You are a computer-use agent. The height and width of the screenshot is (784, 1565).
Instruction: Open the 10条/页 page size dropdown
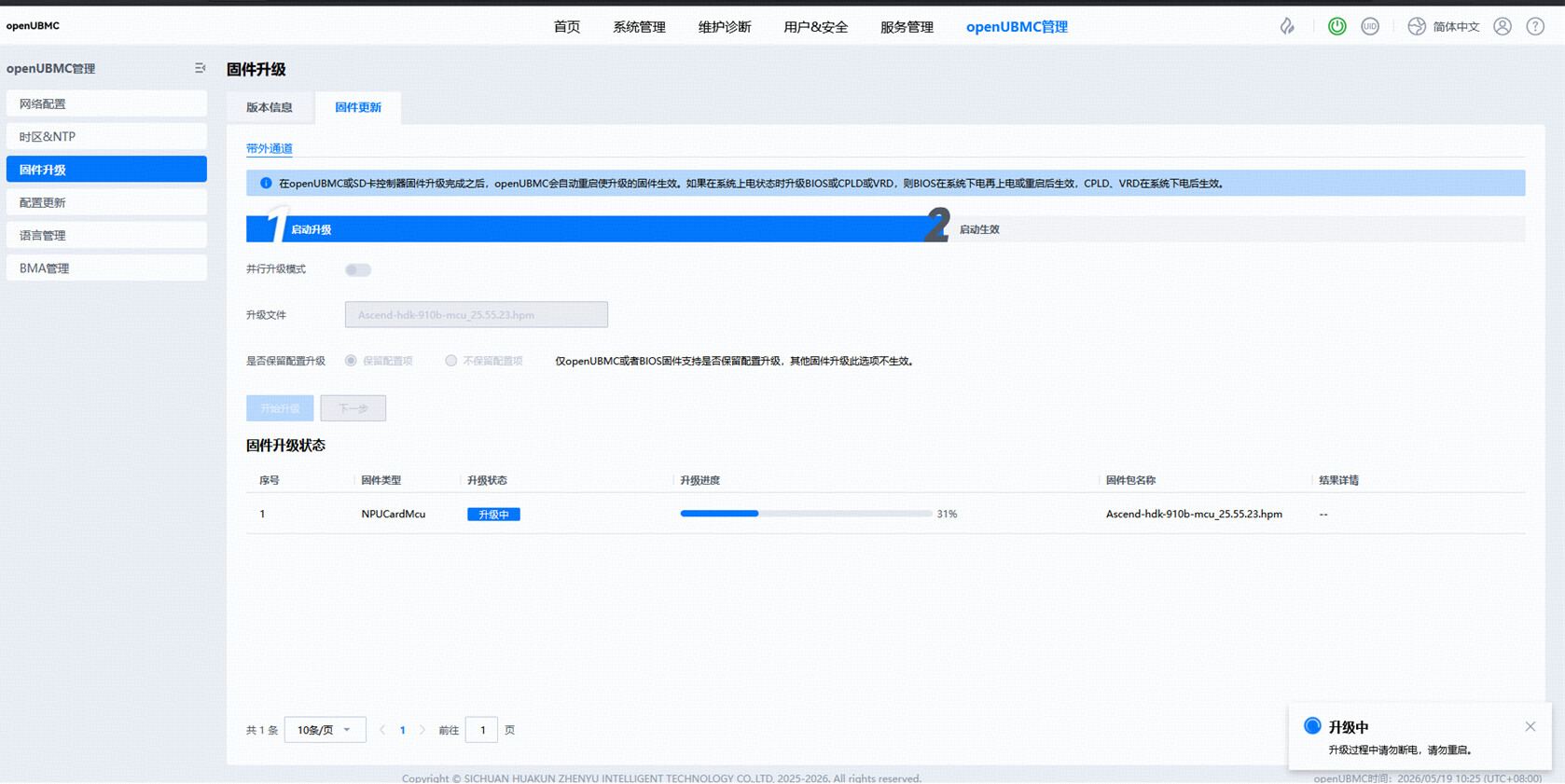pos(325,730)
